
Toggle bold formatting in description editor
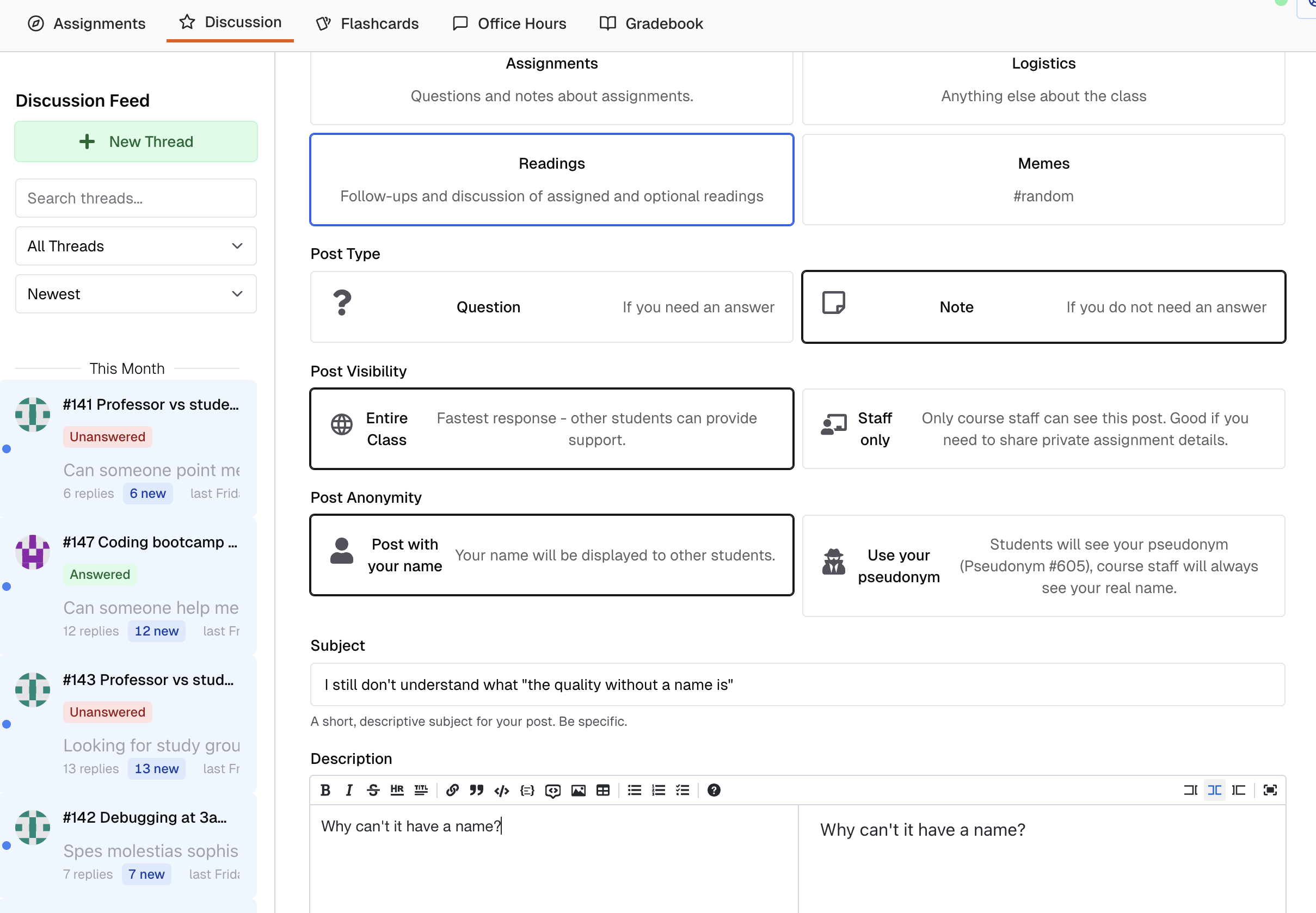[x=325, y=790]
